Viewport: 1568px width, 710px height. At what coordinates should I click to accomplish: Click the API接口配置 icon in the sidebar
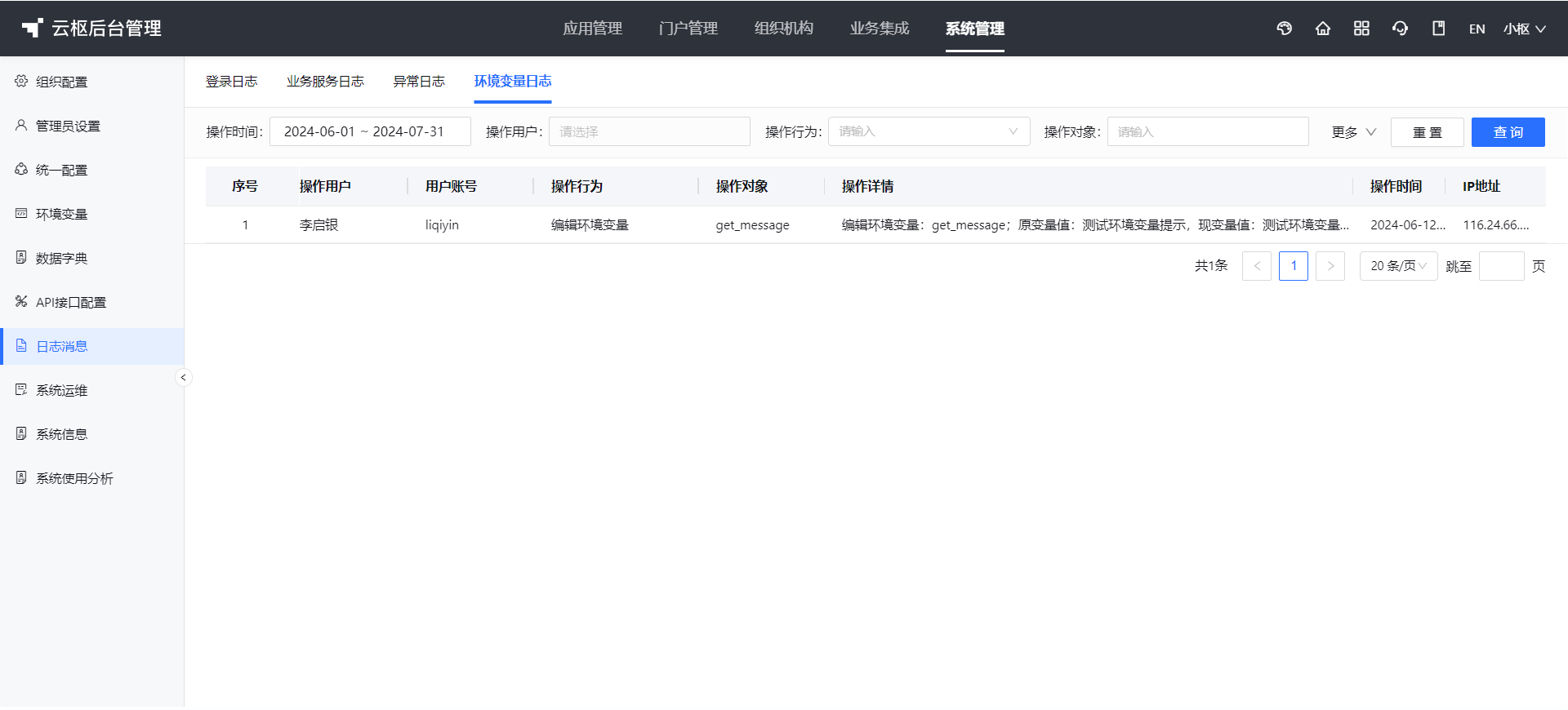pos(21,301)
